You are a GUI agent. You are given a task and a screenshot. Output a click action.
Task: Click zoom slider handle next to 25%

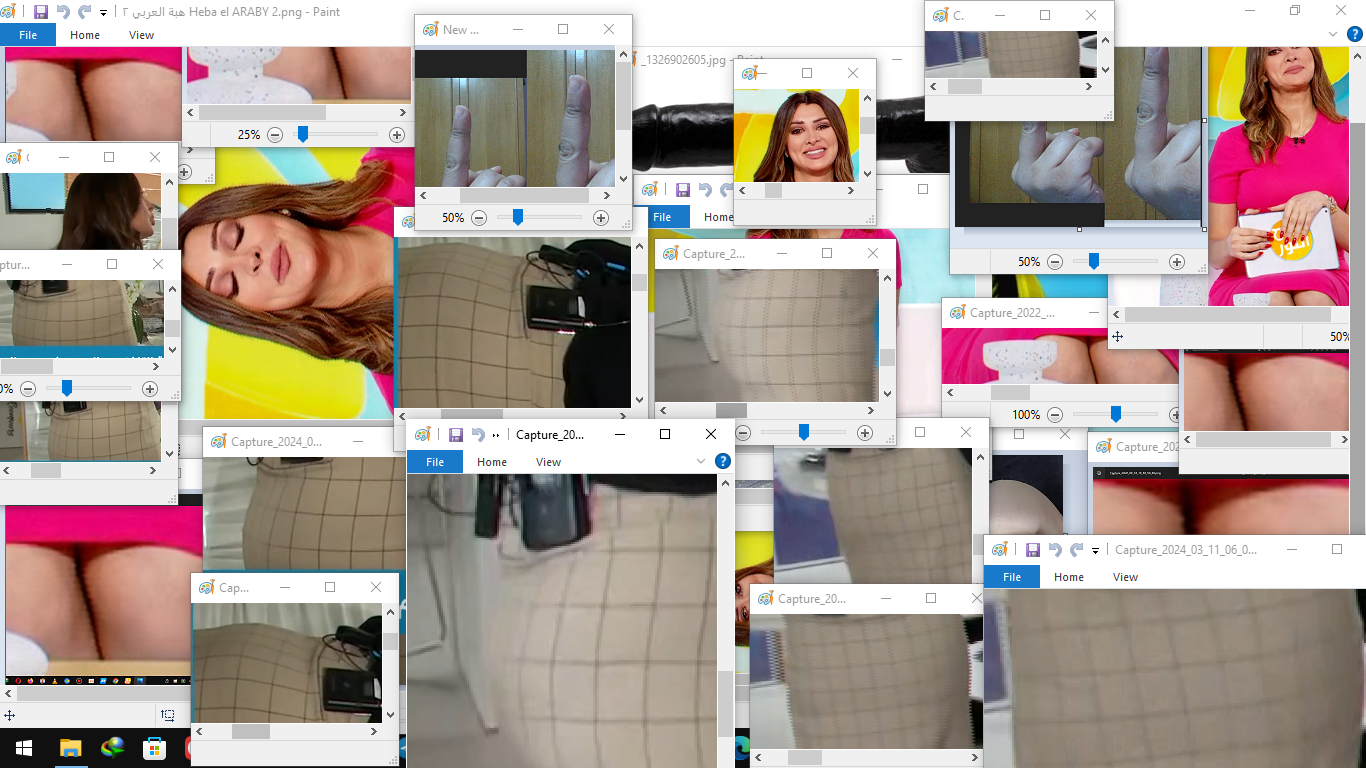point(302,134)
